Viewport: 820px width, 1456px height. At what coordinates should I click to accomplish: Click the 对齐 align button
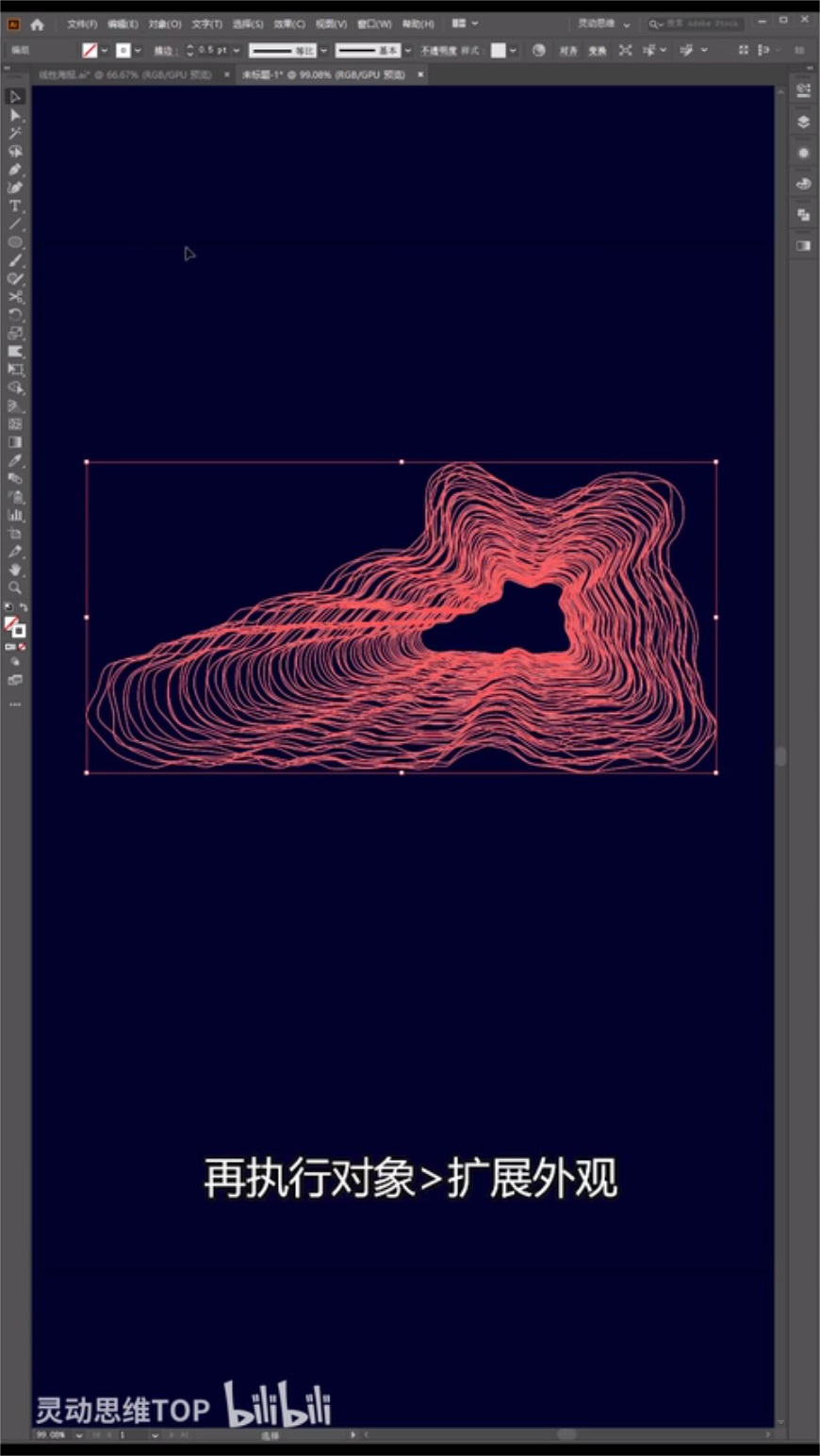click(x=568, y=51)
